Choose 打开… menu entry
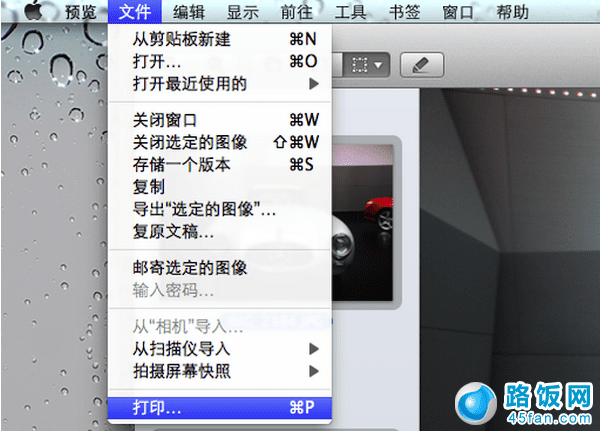 (220, 61)
